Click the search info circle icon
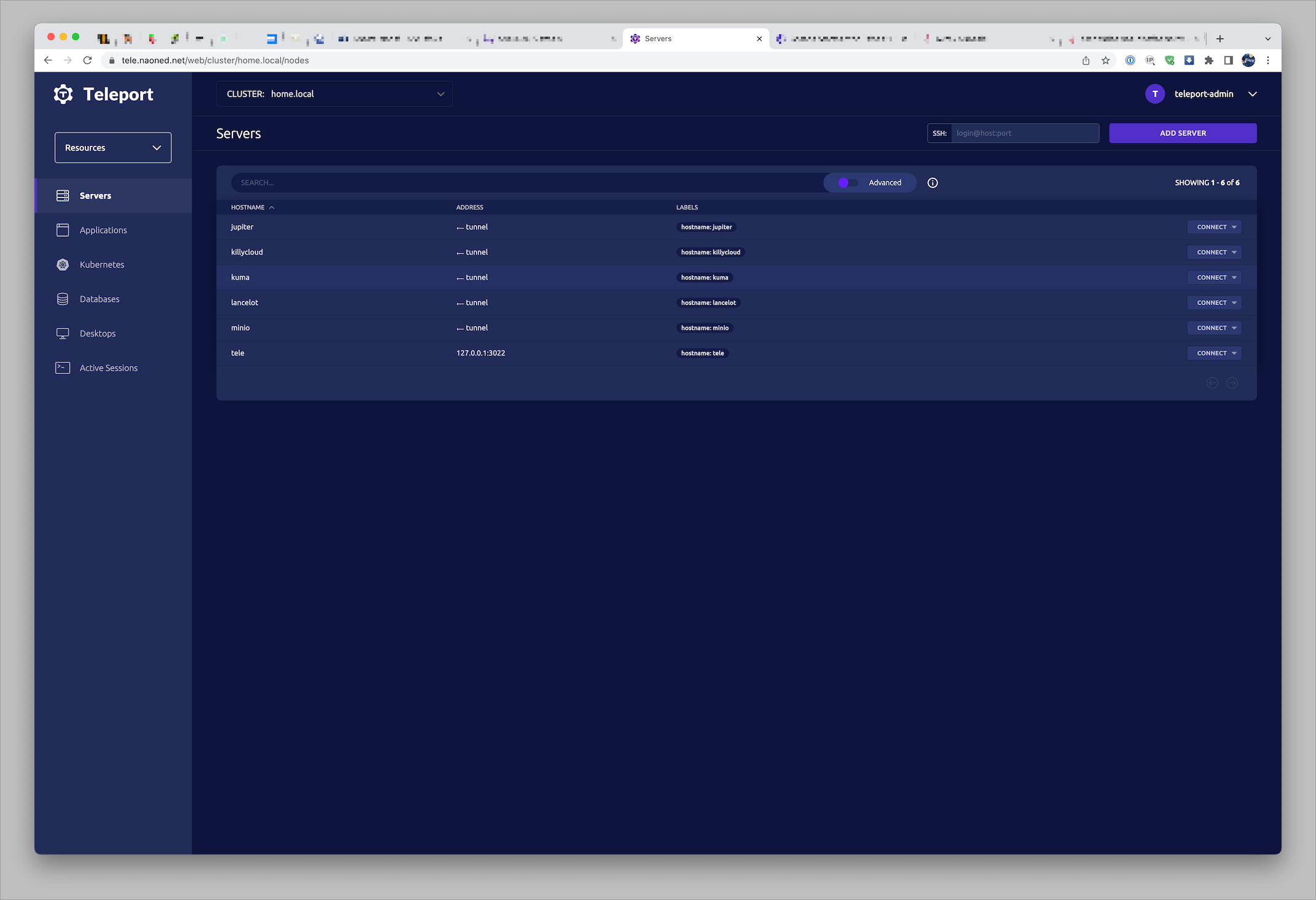 (x=932, y=183)
